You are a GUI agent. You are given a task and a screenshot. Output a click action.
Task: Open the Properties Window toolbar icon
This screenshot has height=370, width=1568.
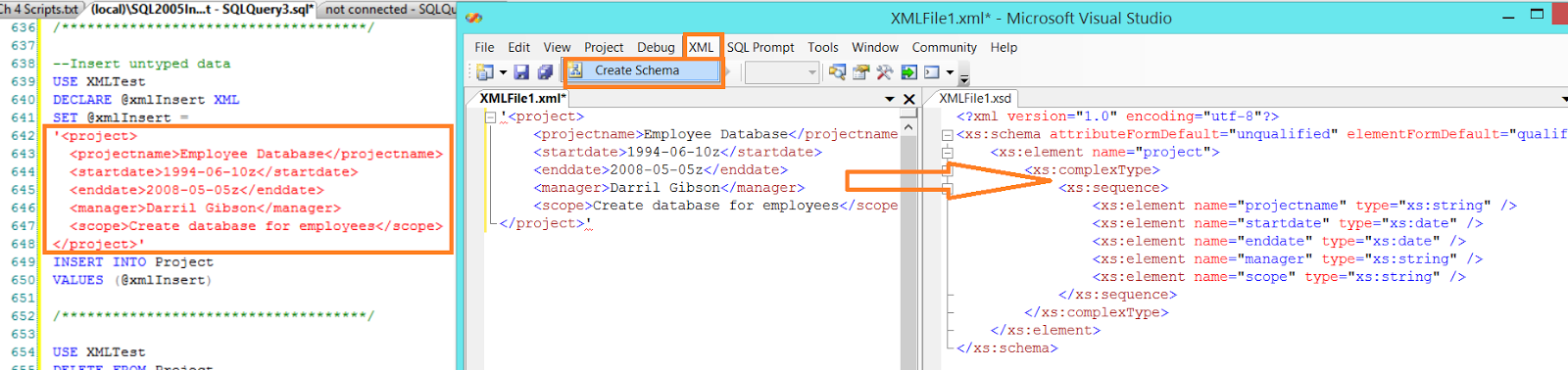click(861, 72)
